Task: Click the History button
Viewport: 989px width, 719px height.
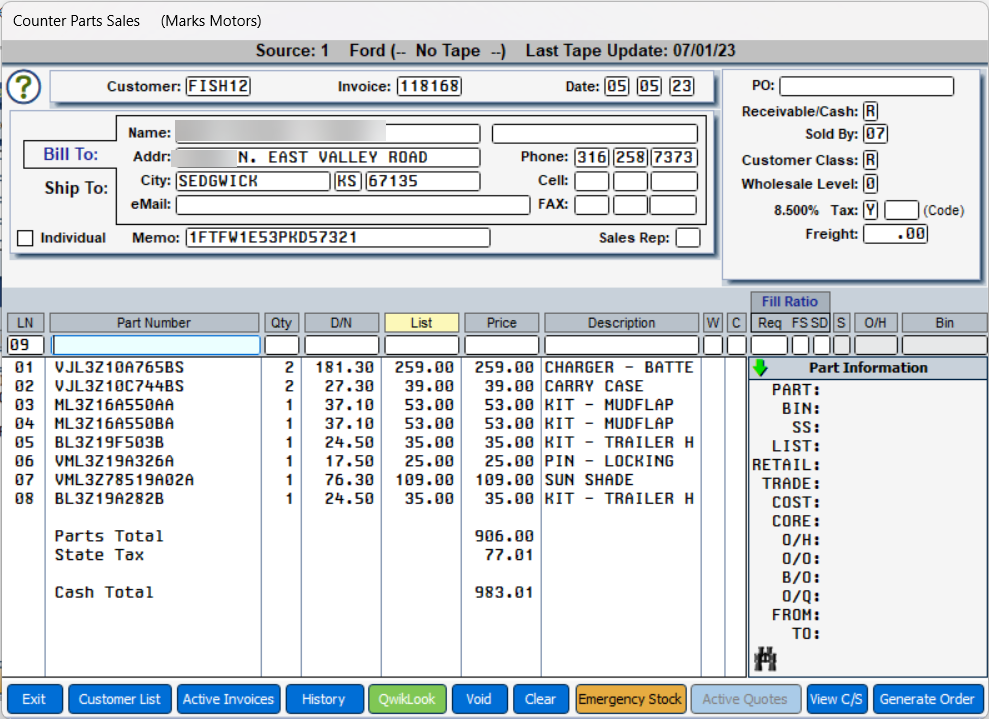Action: (x=323, y=699)
